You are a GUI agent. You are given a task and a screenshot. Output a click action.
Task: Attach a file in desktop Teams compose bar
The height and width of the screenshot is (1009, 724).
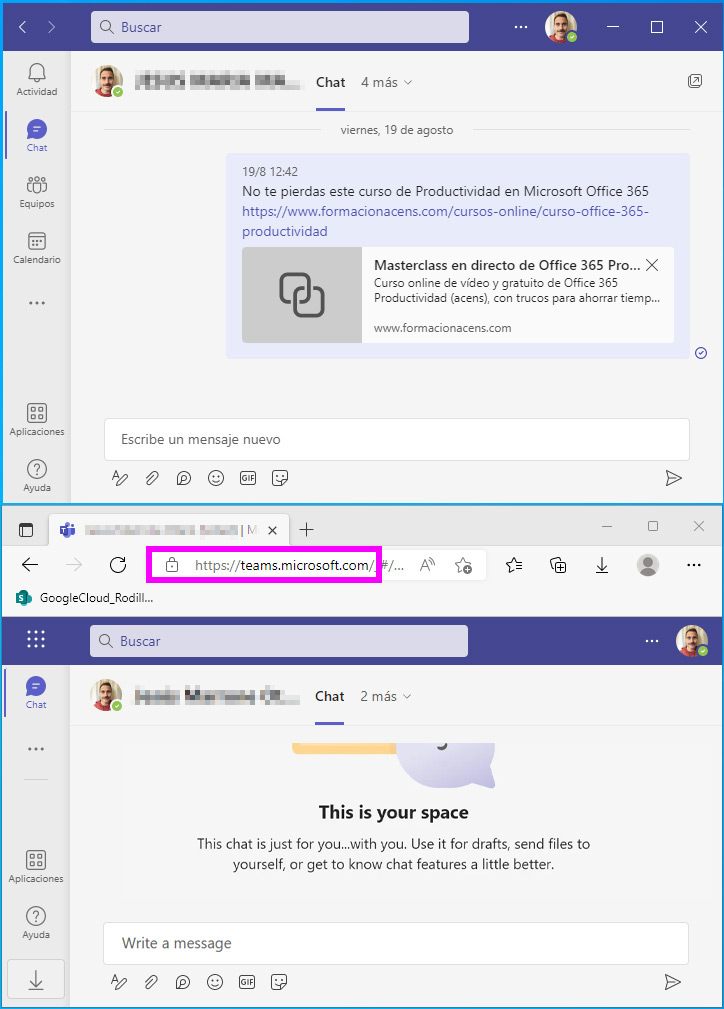tap(152, 478)
